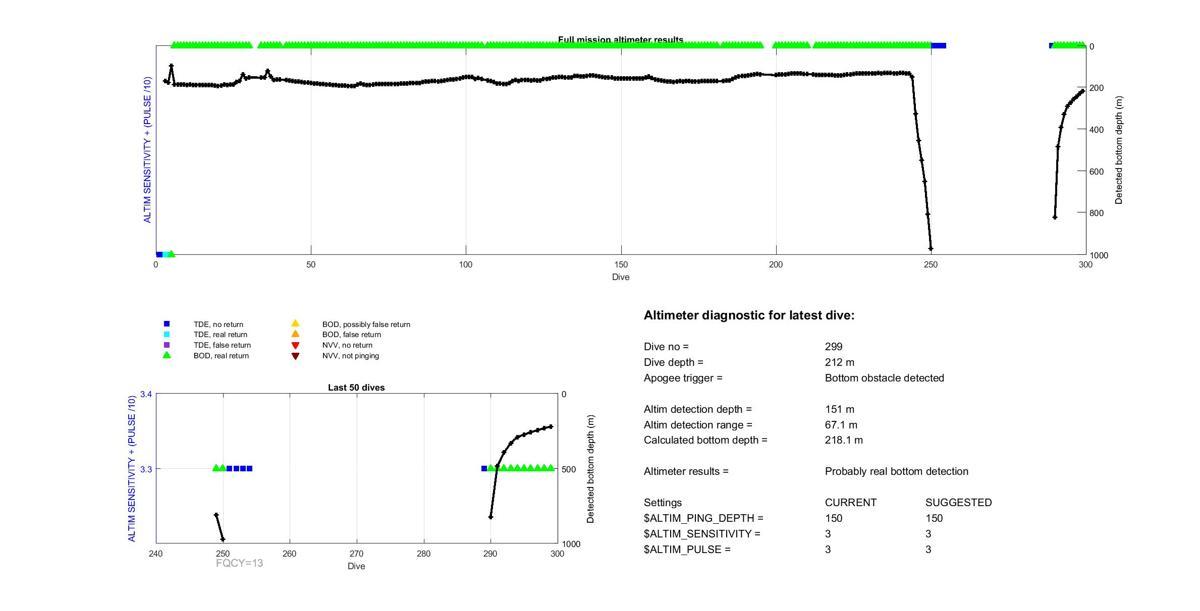
Task: Click the 'Settings' header text
Action: (x=663, y=503)
